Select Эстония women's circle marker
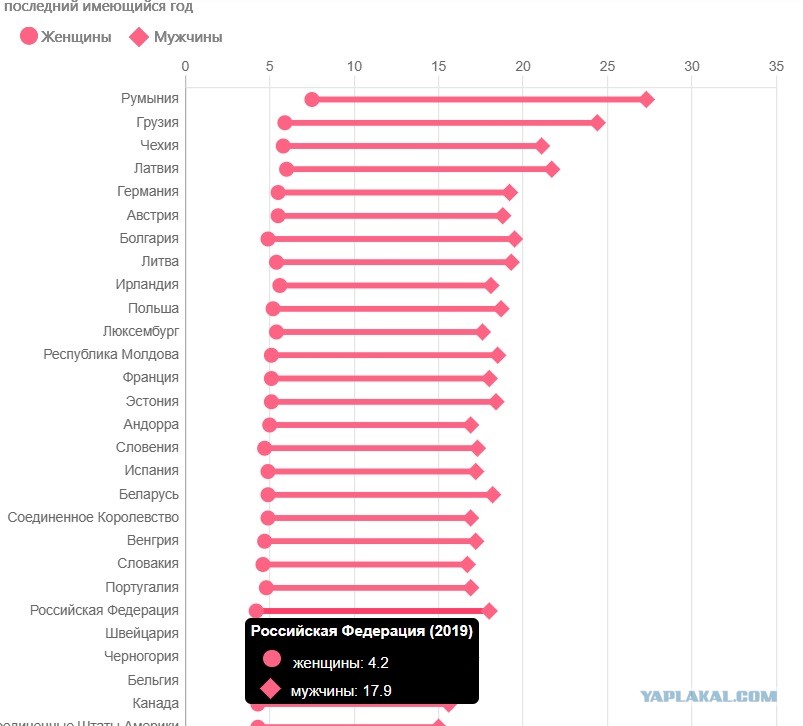Screen dimensions: 803x726 [271, 402]
